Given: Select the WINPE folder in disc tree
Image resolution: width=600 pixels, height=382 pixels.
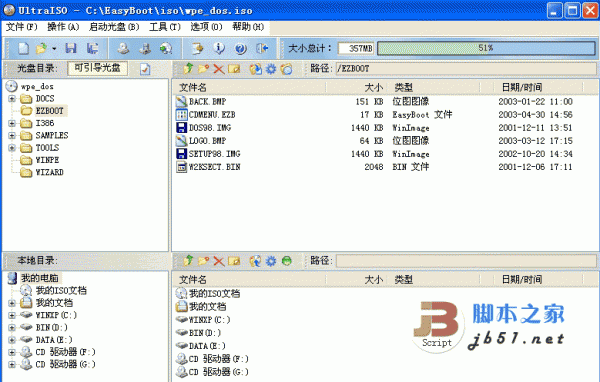Looking at the screenshot, I should pos(47,160).
